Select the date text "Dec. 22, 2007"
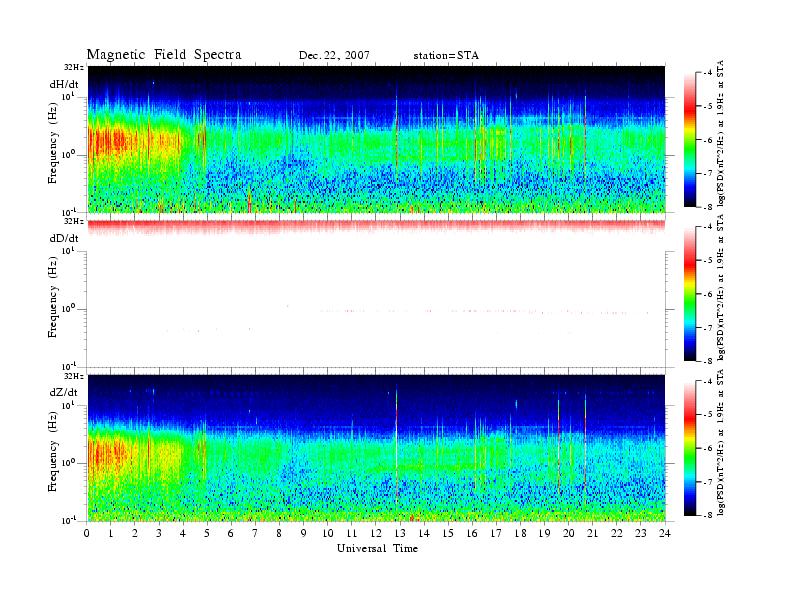The image size is (792, 612). (x=334, y=55)
